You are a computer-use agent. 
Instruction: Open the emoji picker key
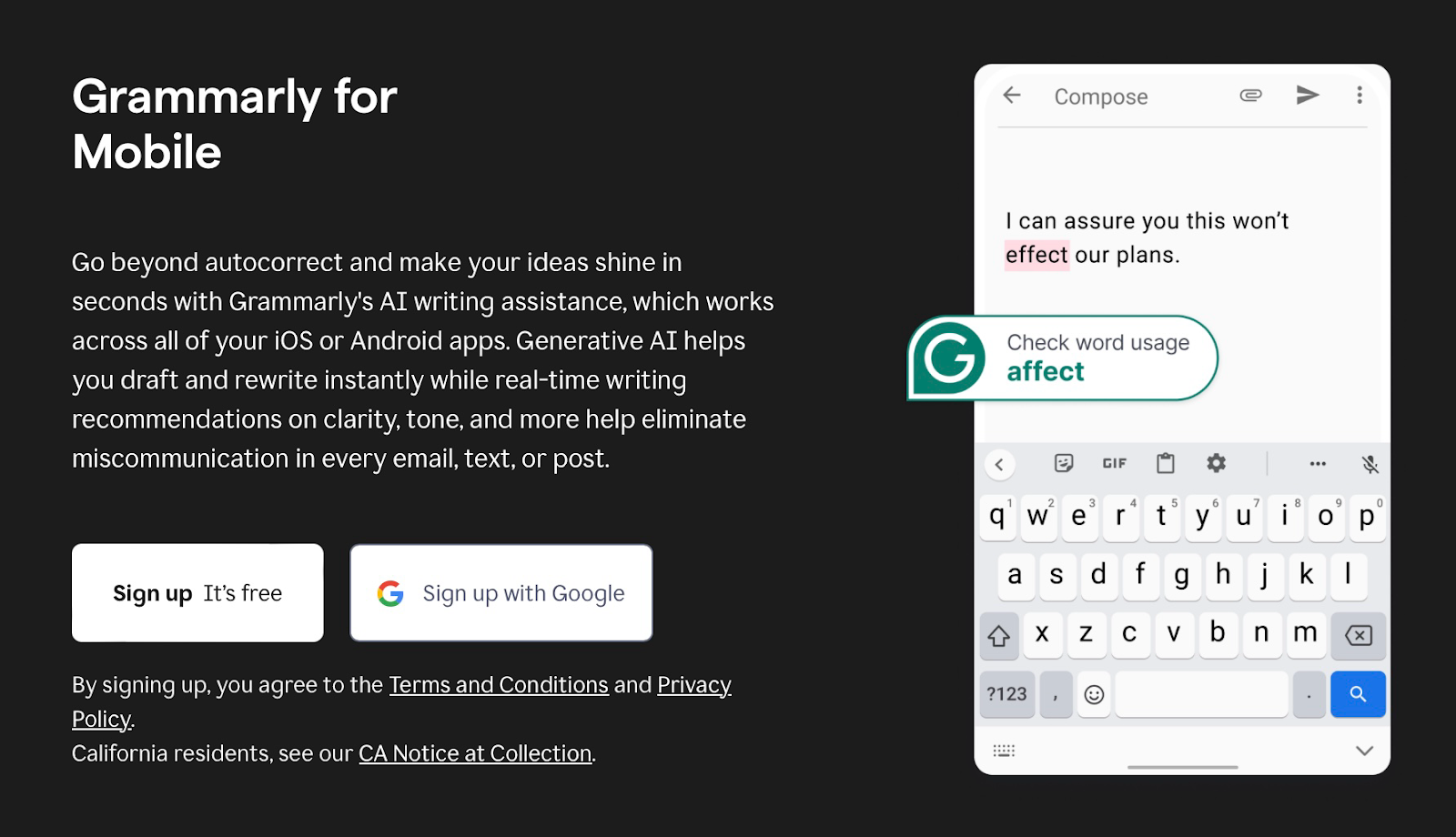pos(1094,693)
